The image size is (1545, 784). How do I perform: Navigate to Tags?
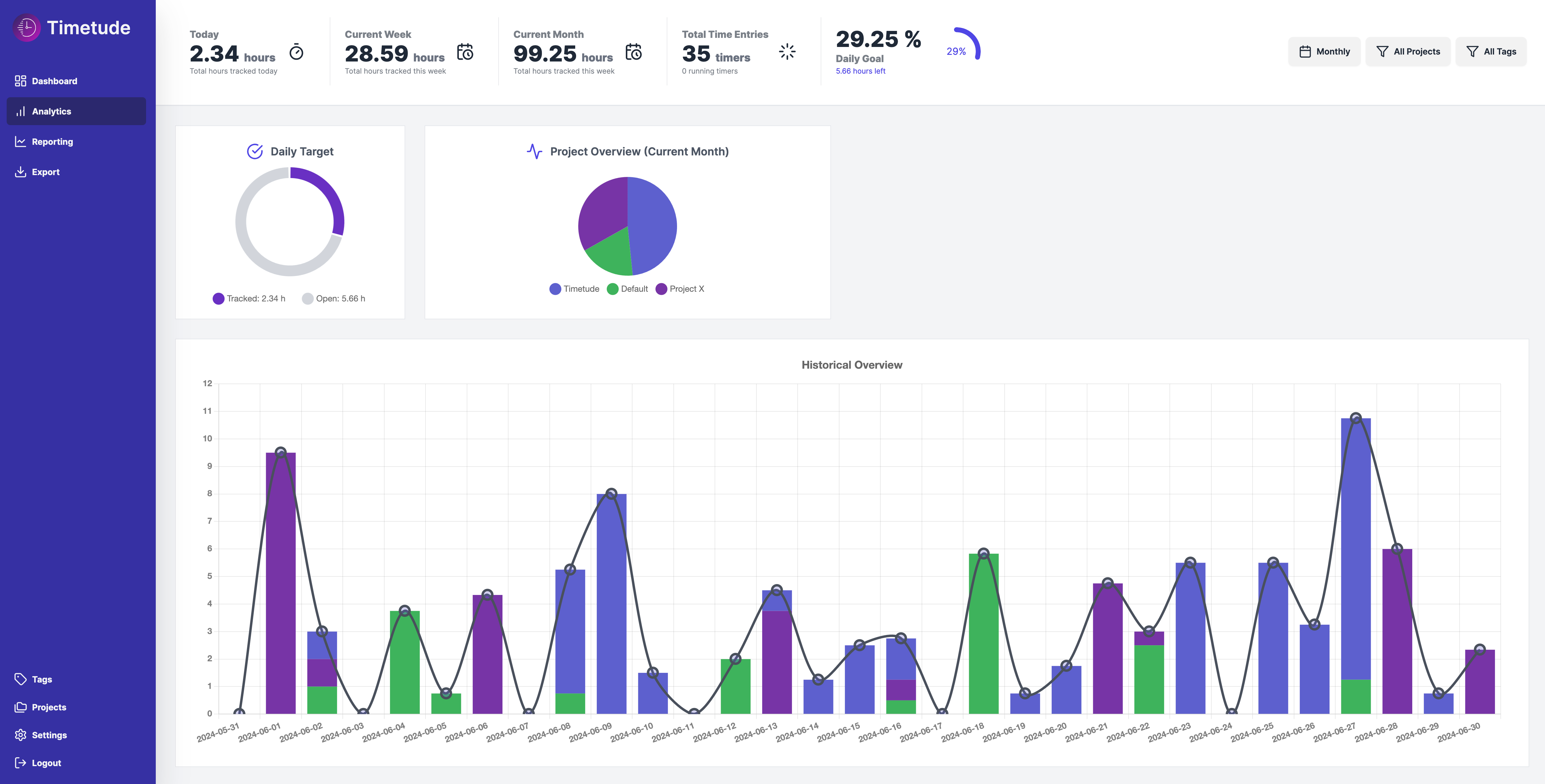tap(76, 679)
